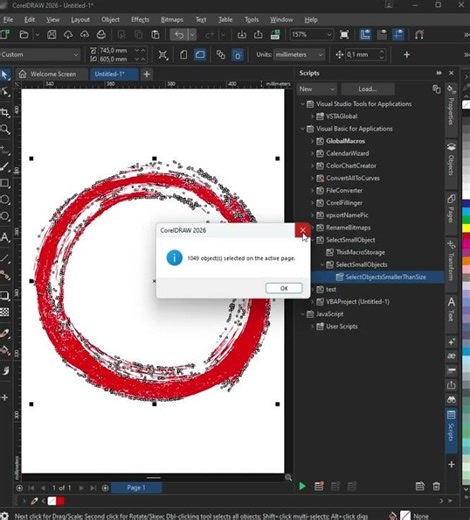This screenshot has height=520, width=470.
Task: Open the undo history dropdown arrow
Action: pos(192,35)
